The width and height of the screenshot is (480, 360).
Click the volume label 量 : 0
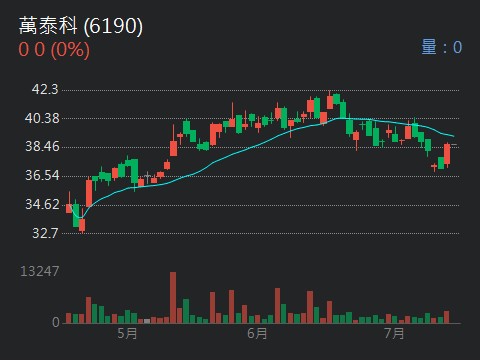click(x=442, y=47)
